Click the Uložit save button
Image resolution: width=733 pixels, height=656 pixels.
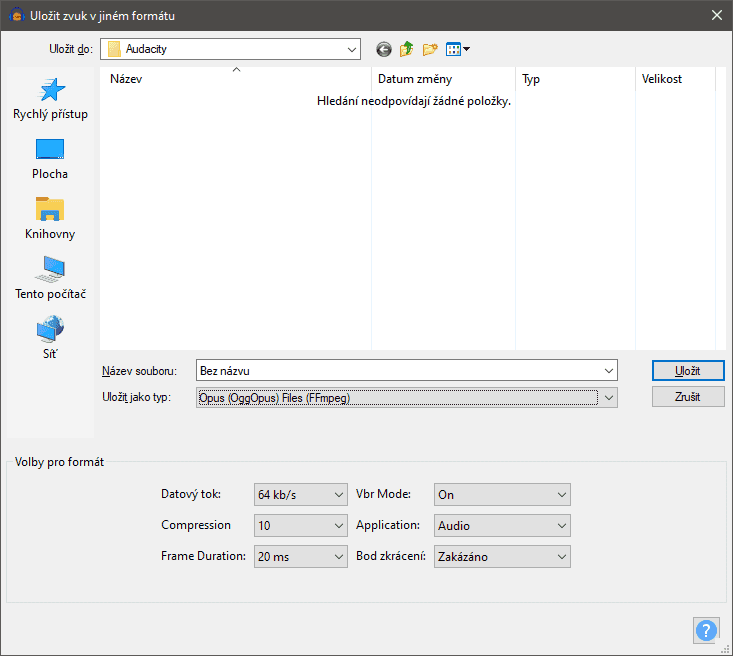[688, 371]
